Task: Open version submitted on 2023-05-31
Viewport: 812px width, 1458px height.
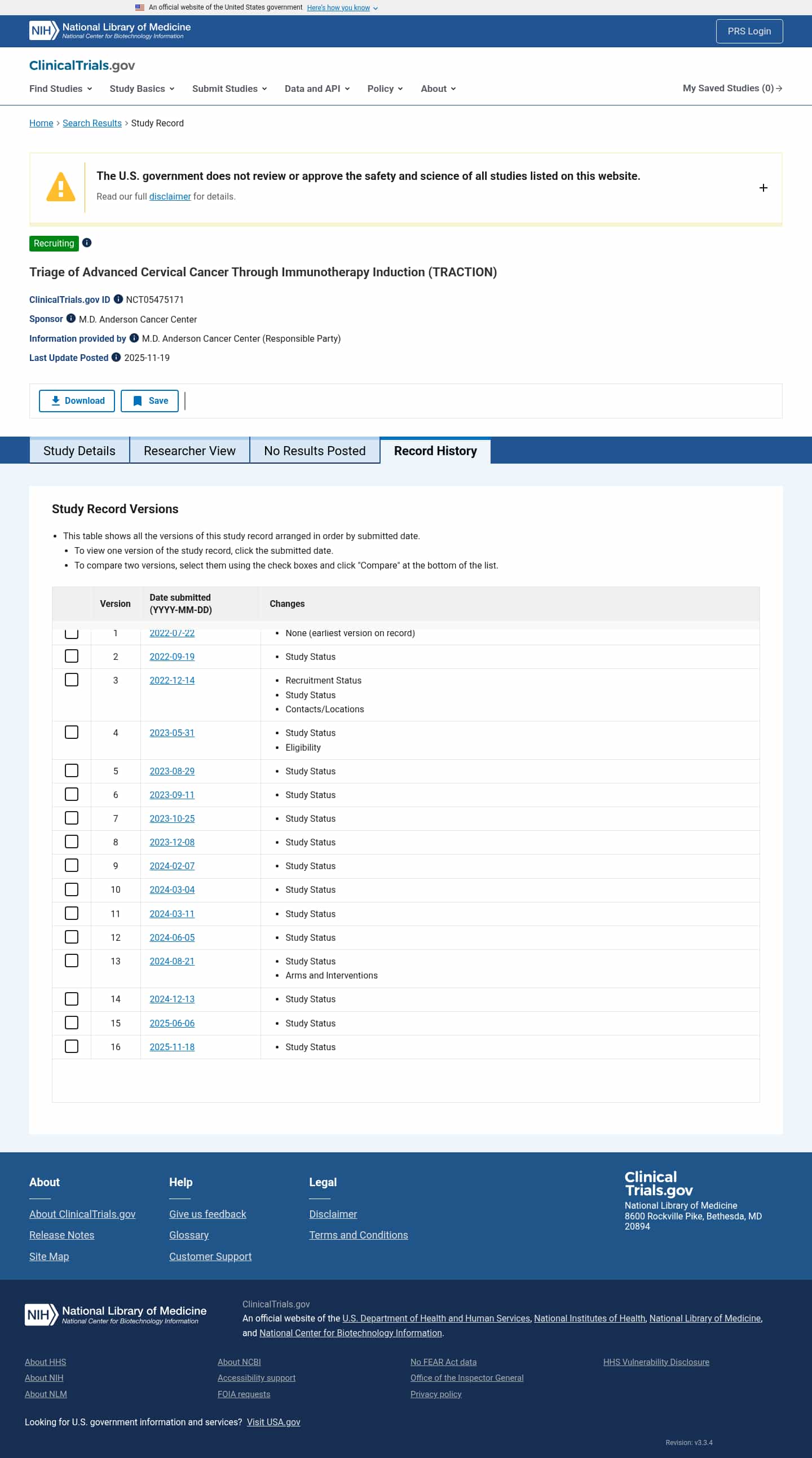Action: coord(172,733)
